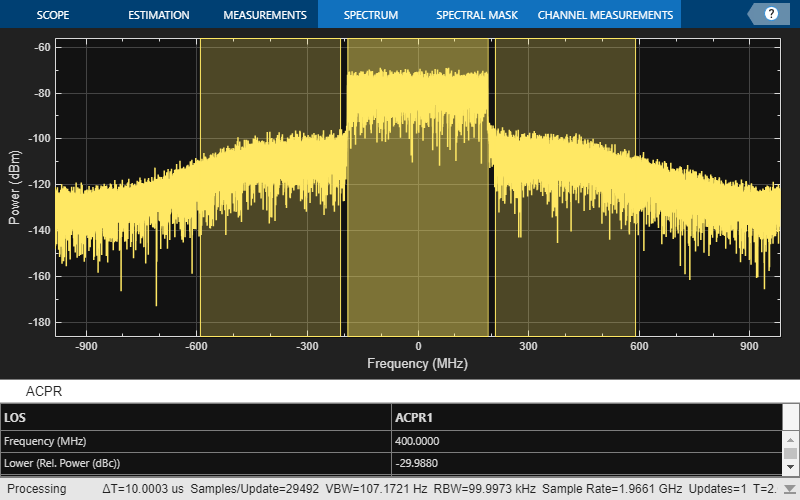Go to the SPECTRUM tab
The width and height of the screenshot is (800, 500).
point(370,15)
